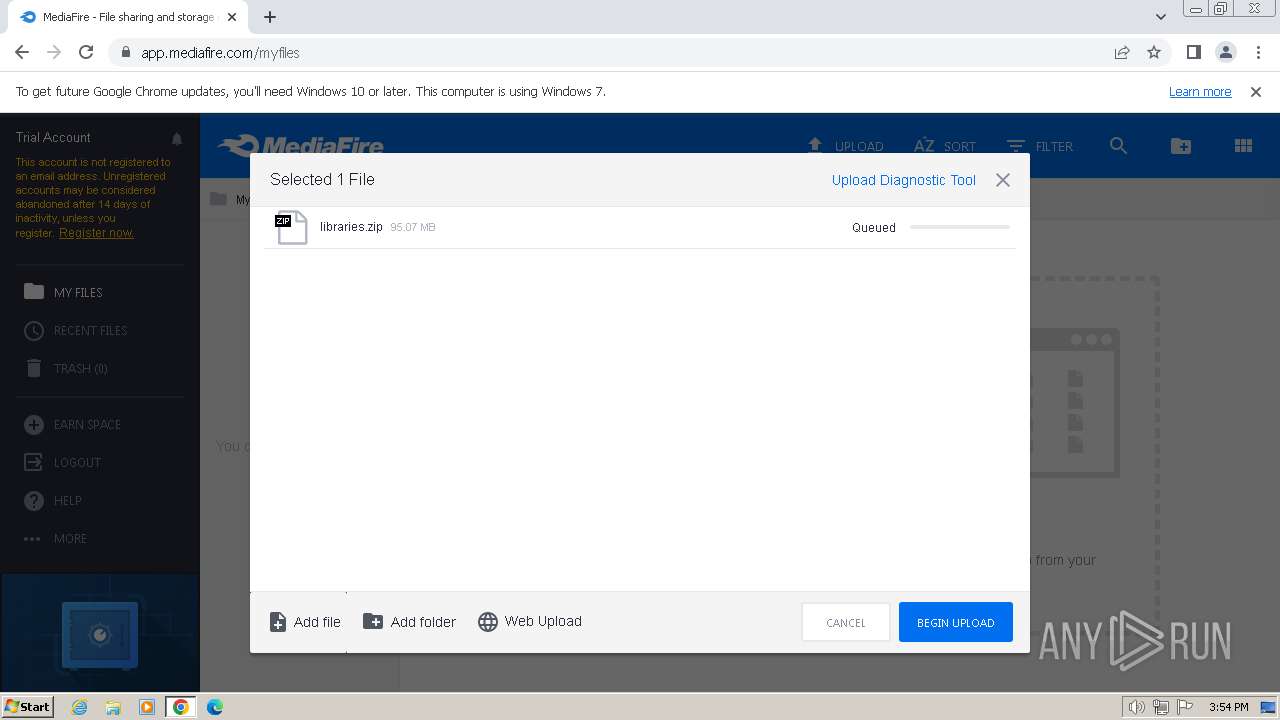Click the MediaFire vault ad thumbnail
This screenshot has width=1280, height=720.
coord(100,632)
